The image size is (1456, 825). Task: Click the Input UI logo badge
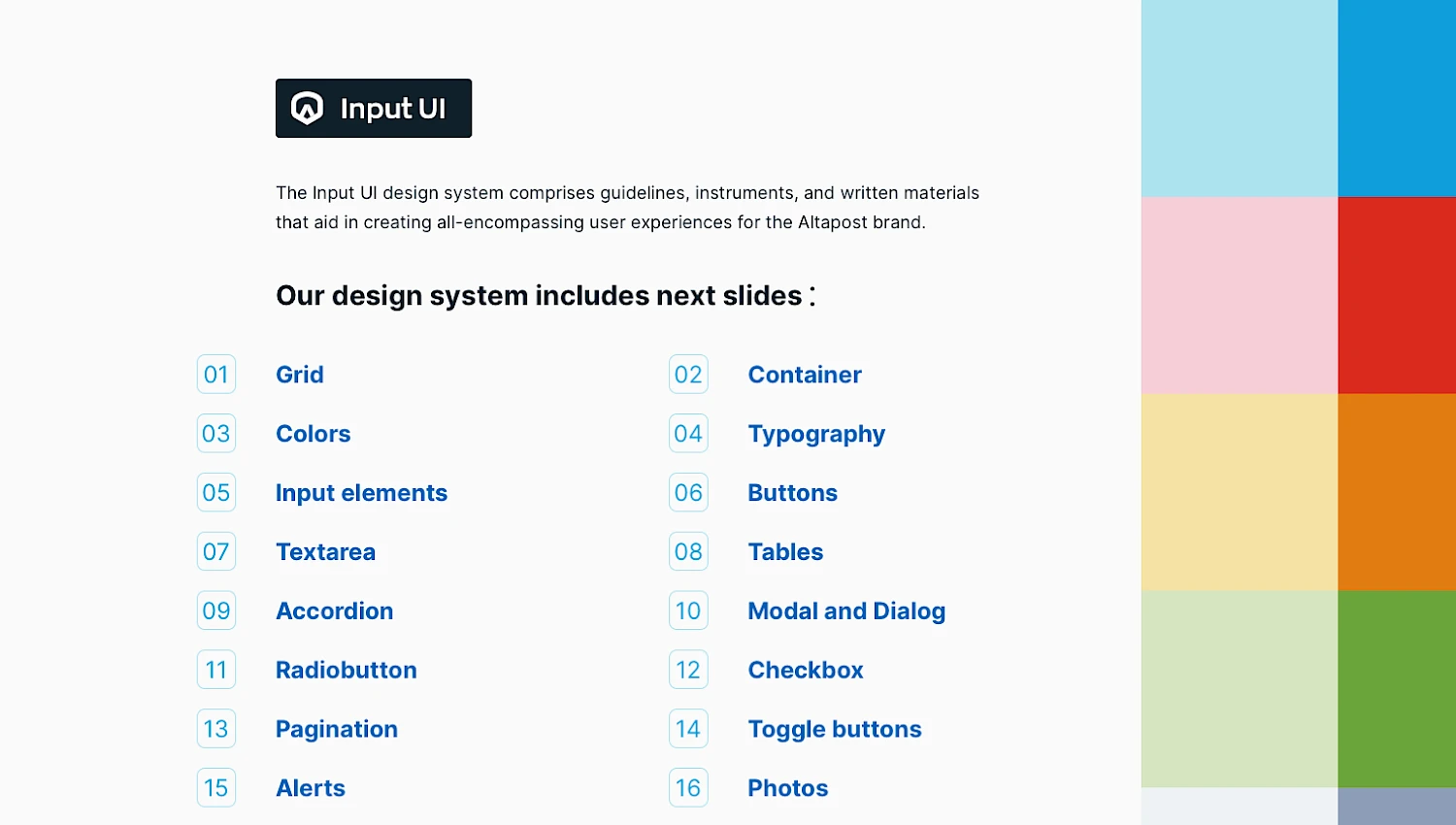[374, 108]
